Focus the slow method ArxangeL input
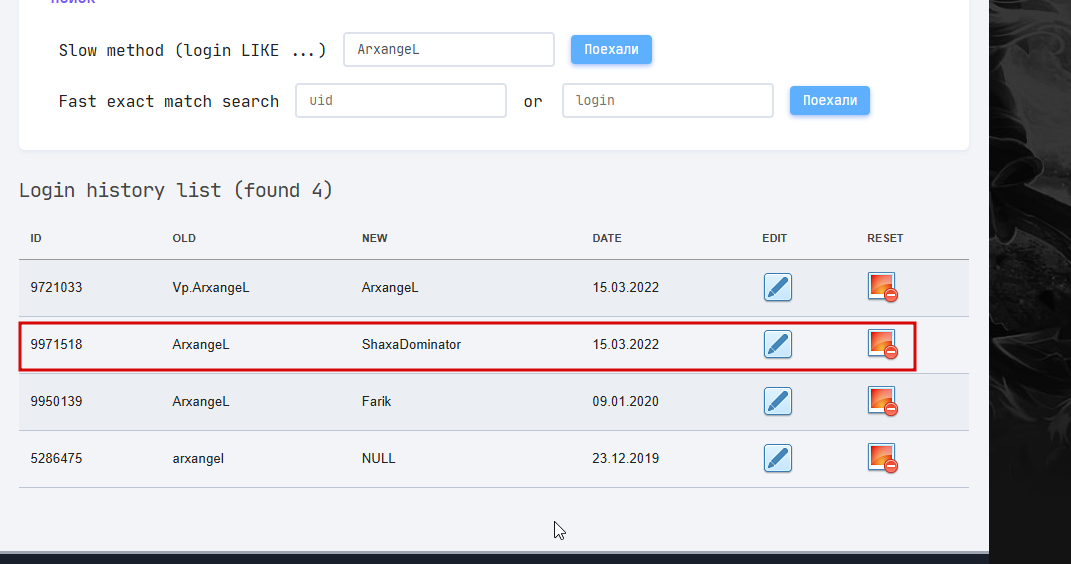 coord(448,49)
